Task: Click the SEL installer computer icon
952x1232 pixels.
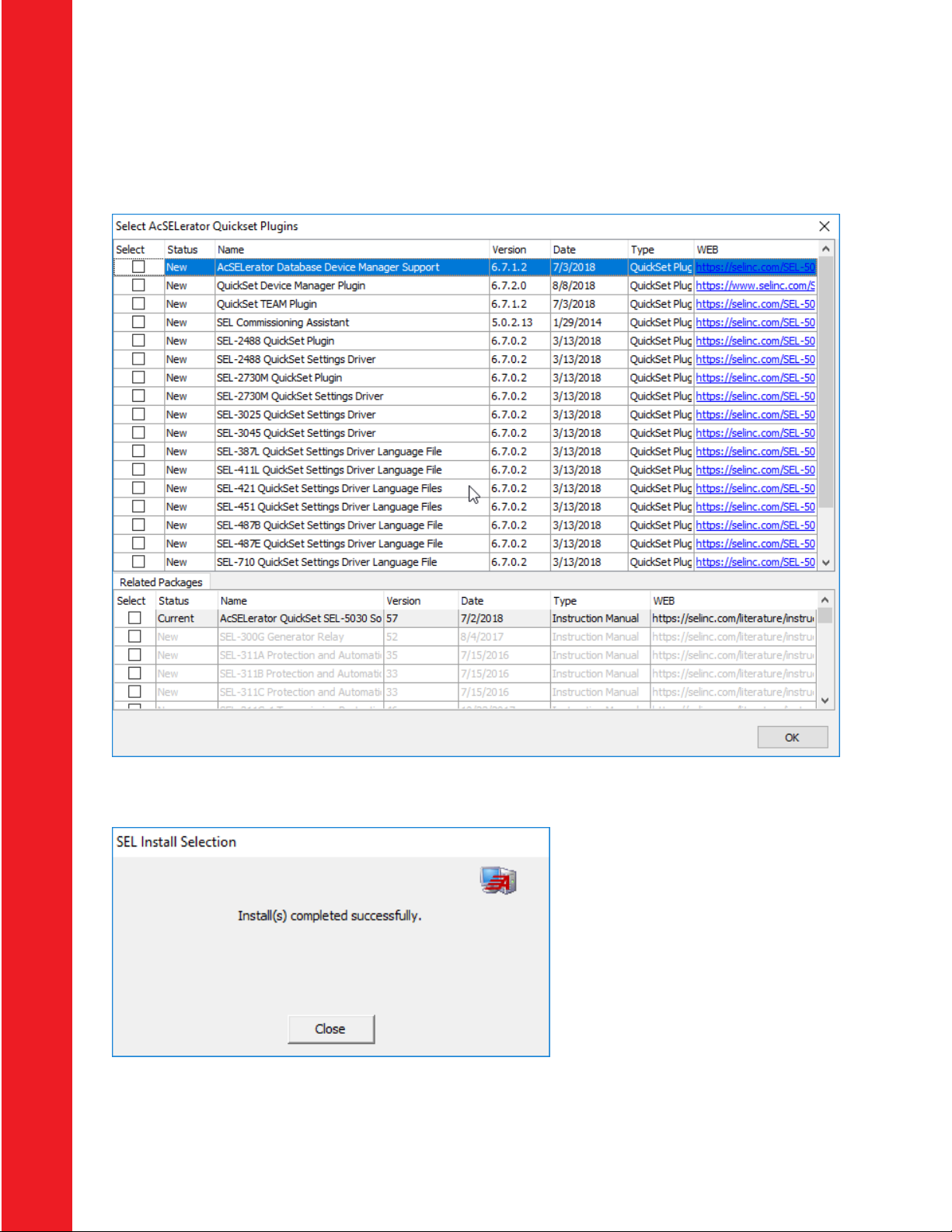Action: point(498,881)
